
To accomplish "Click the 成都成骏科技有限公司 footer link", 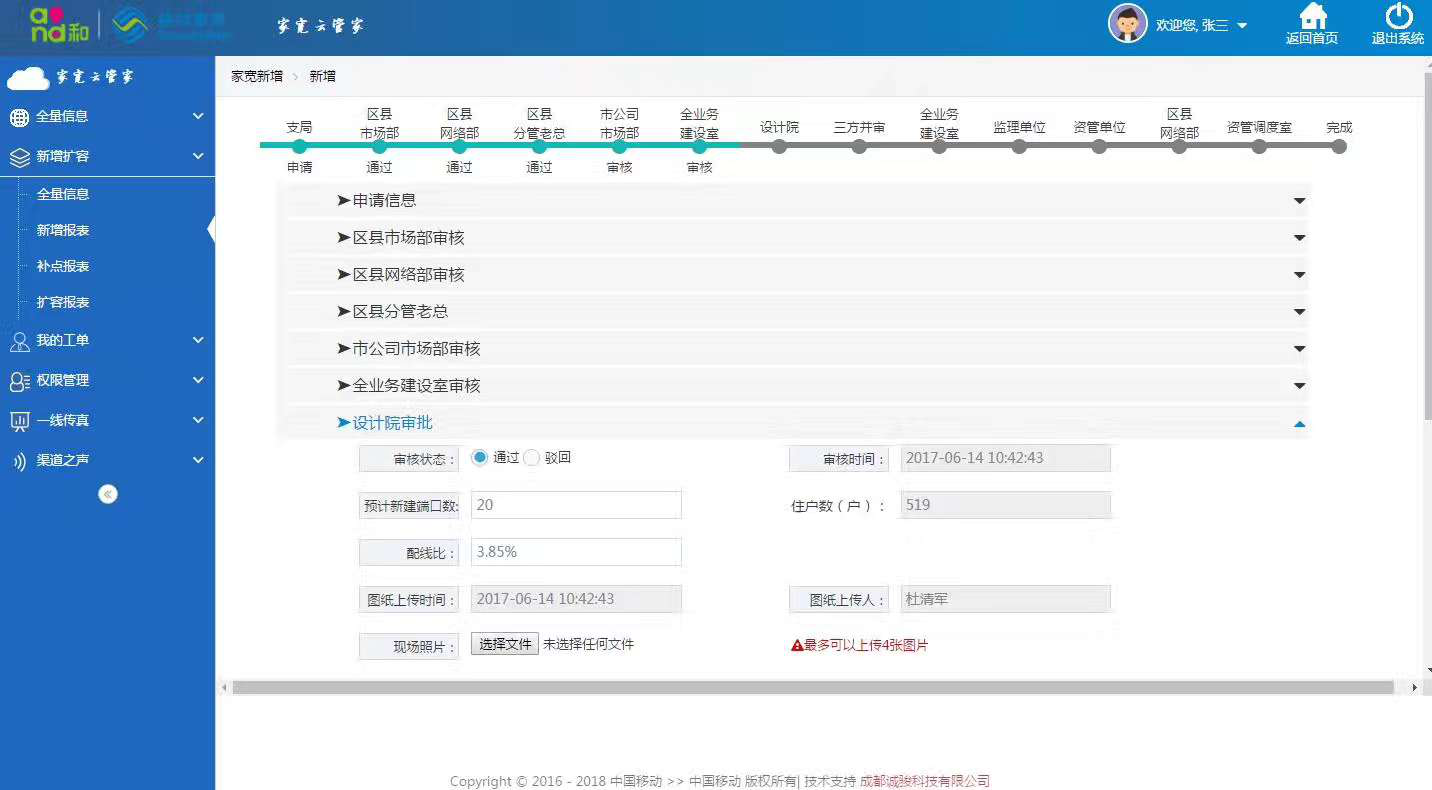I will tap(925, 781).
